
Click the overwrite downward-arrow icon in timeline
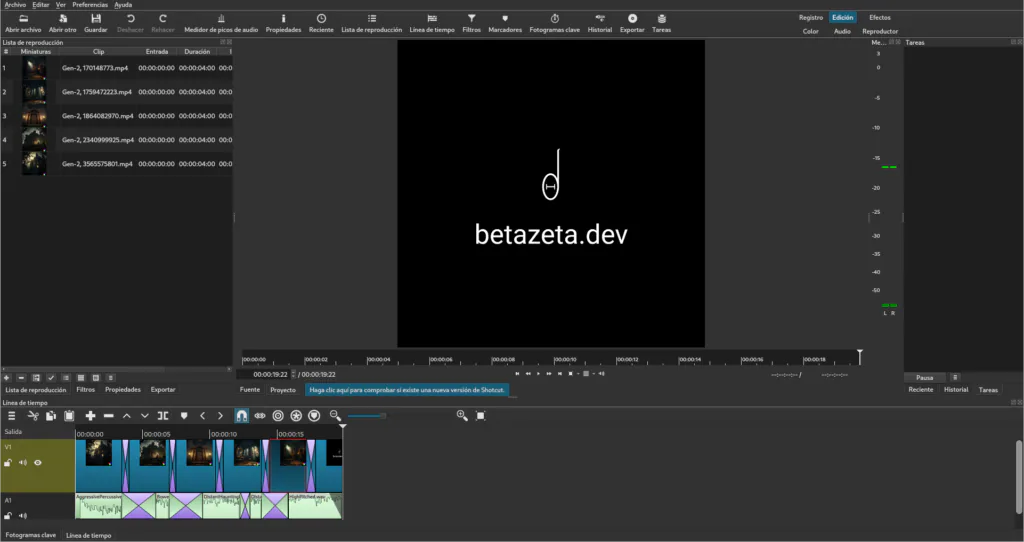pyautogui.click(x=145, y=415)
